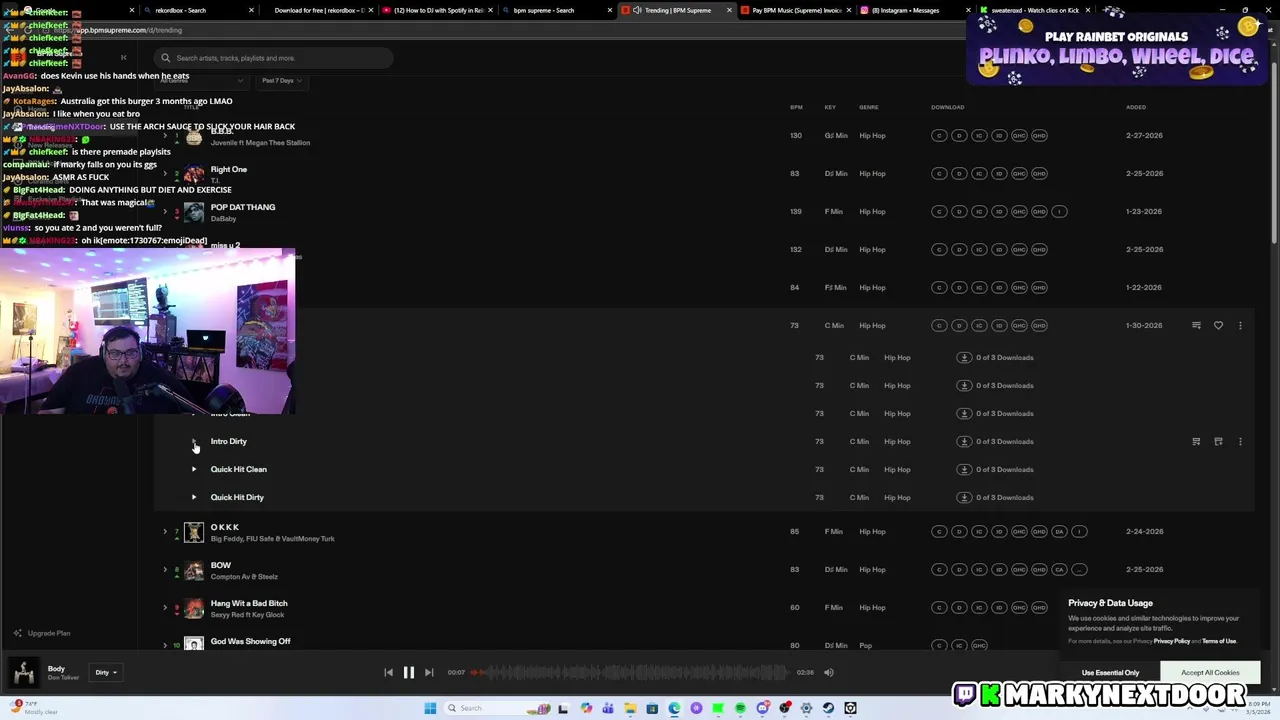
Task: Open more options for 1-30-2026 track
Action: tap(1240, 325)
